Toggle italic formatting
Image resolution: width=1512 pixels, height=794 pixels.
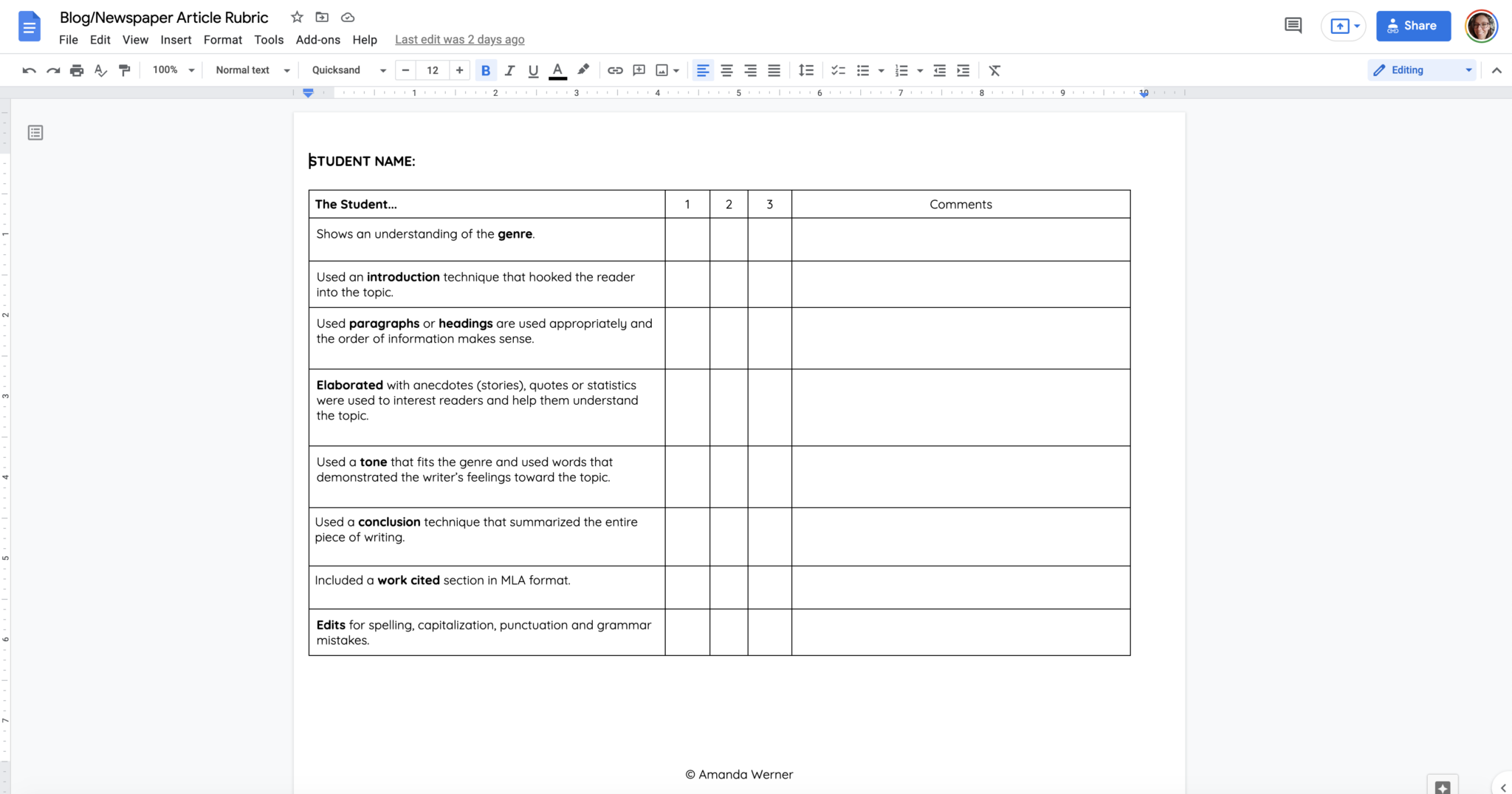point(509,70)
